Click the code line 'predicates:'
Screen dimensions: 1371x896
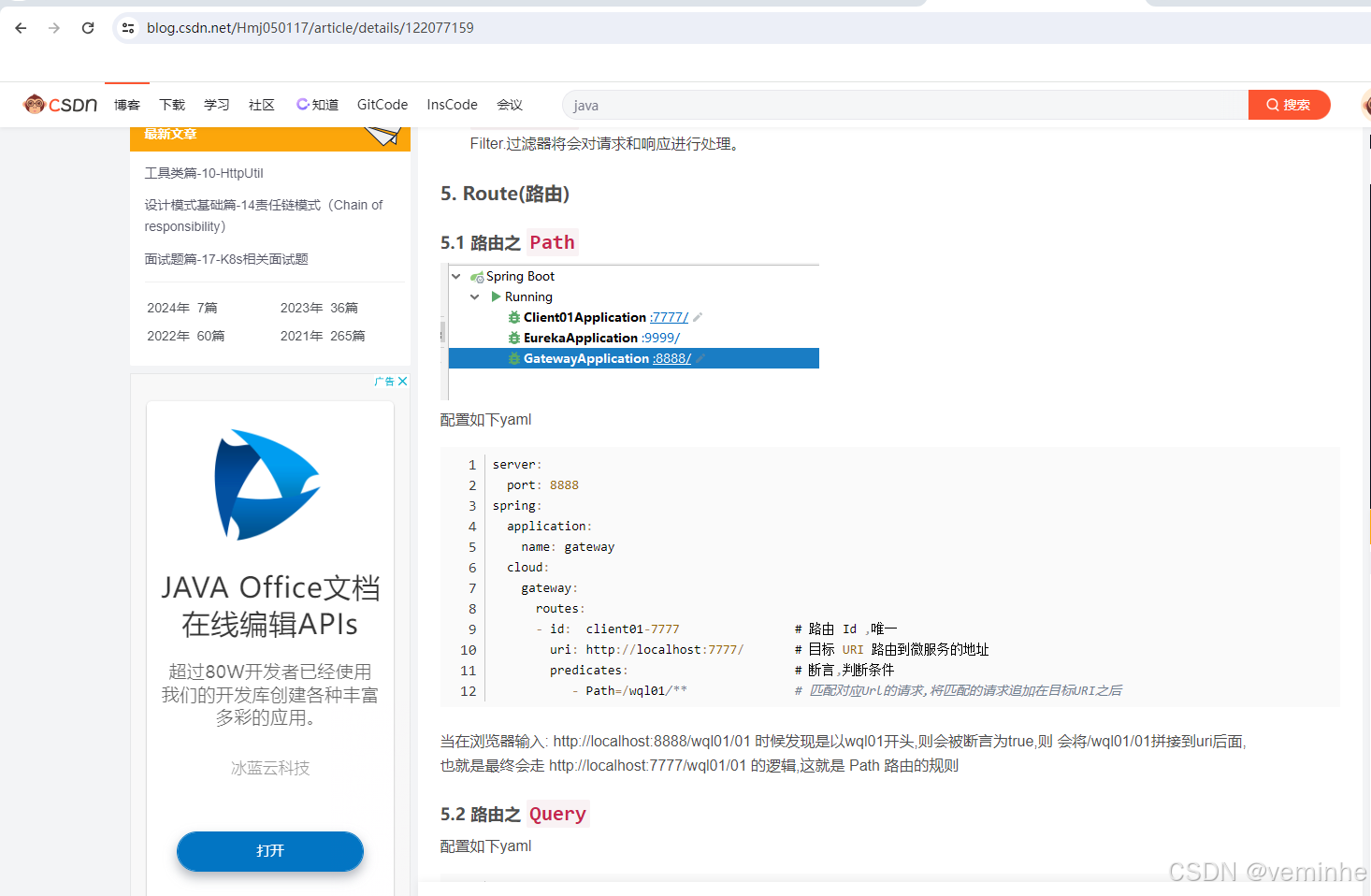[588, 671]
